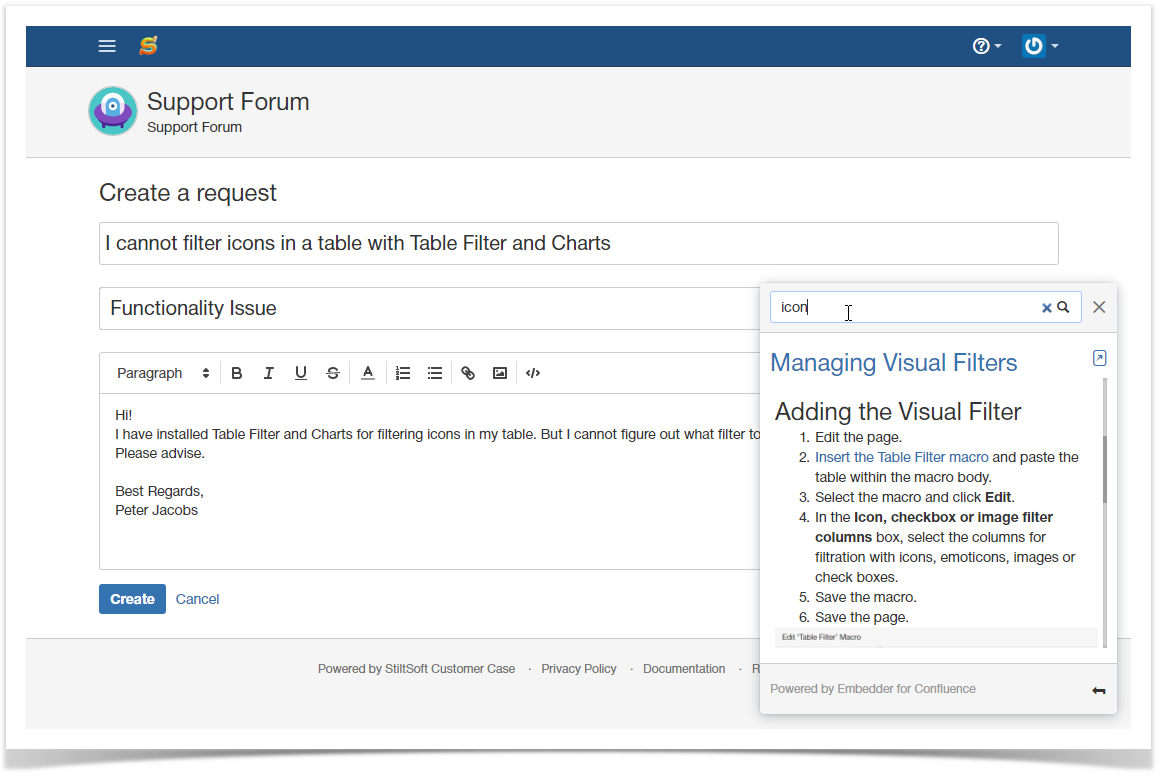Viewport: 1165px width, 778px height.
Task: Click the request summary input field
Action: point(578,244)
